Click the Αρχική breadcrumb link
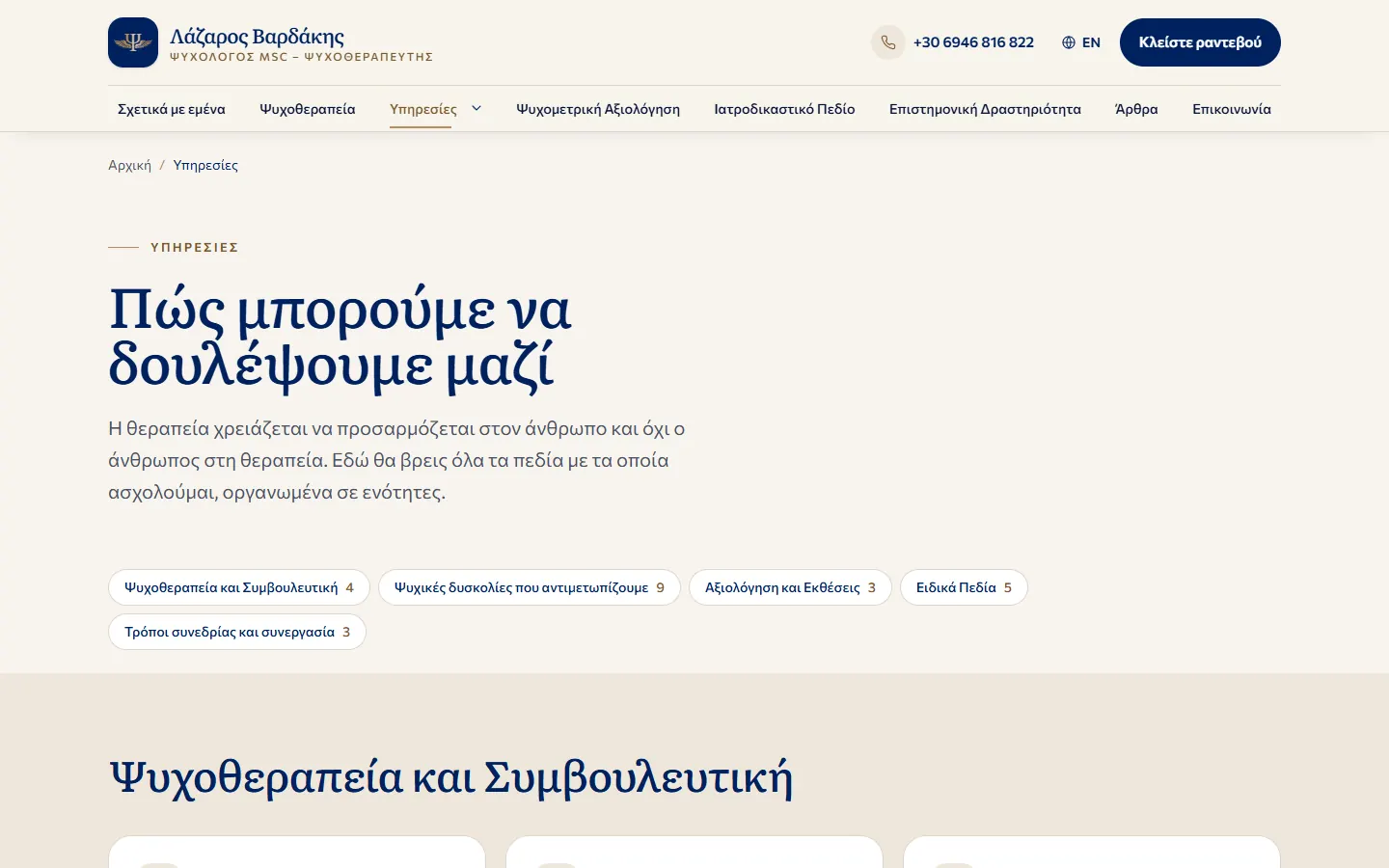The width and height of the screenshot is (1389, 868). 129,165
